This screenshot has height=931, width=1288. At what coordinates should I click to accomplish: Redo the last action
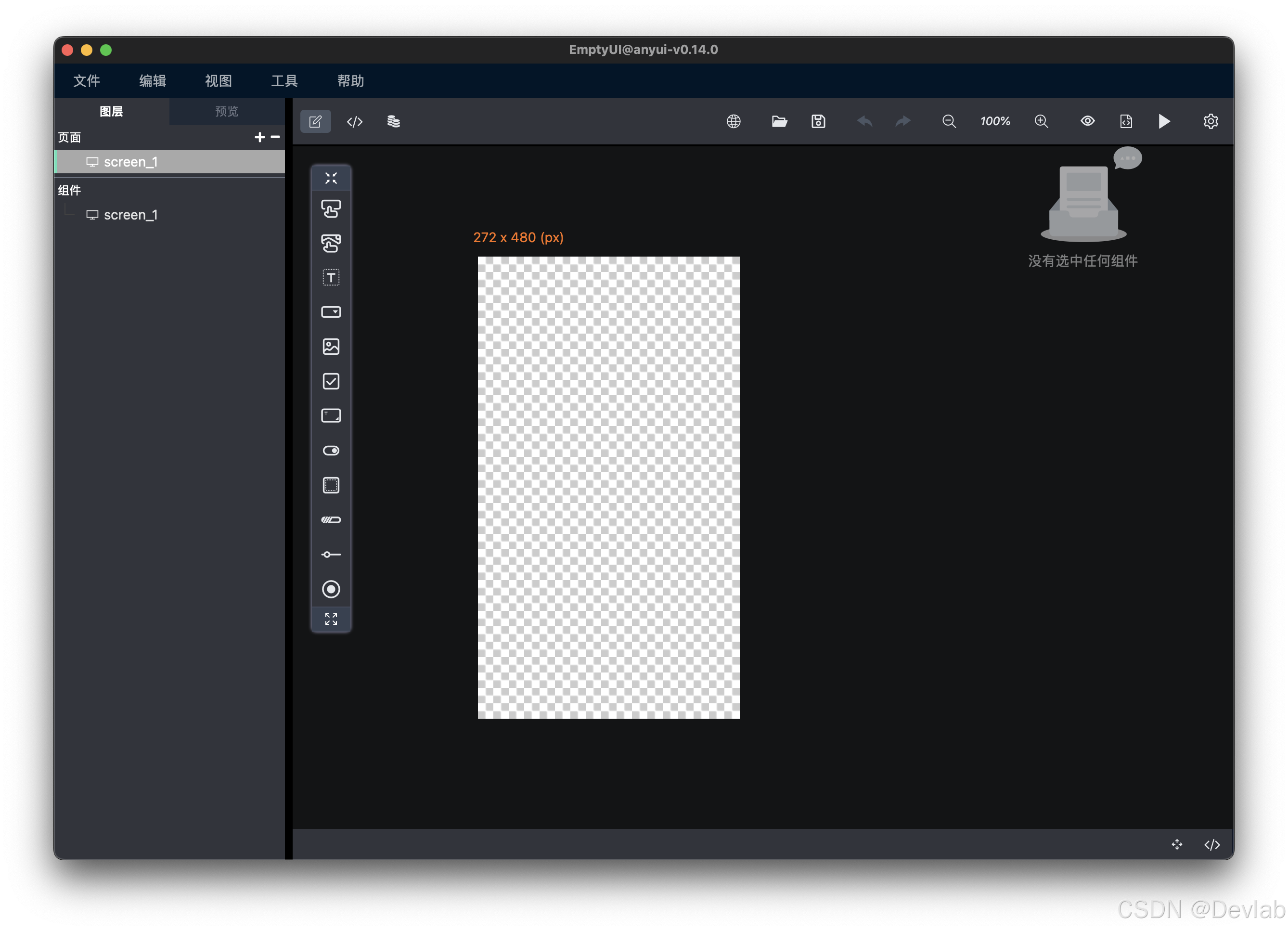point(903,122)
